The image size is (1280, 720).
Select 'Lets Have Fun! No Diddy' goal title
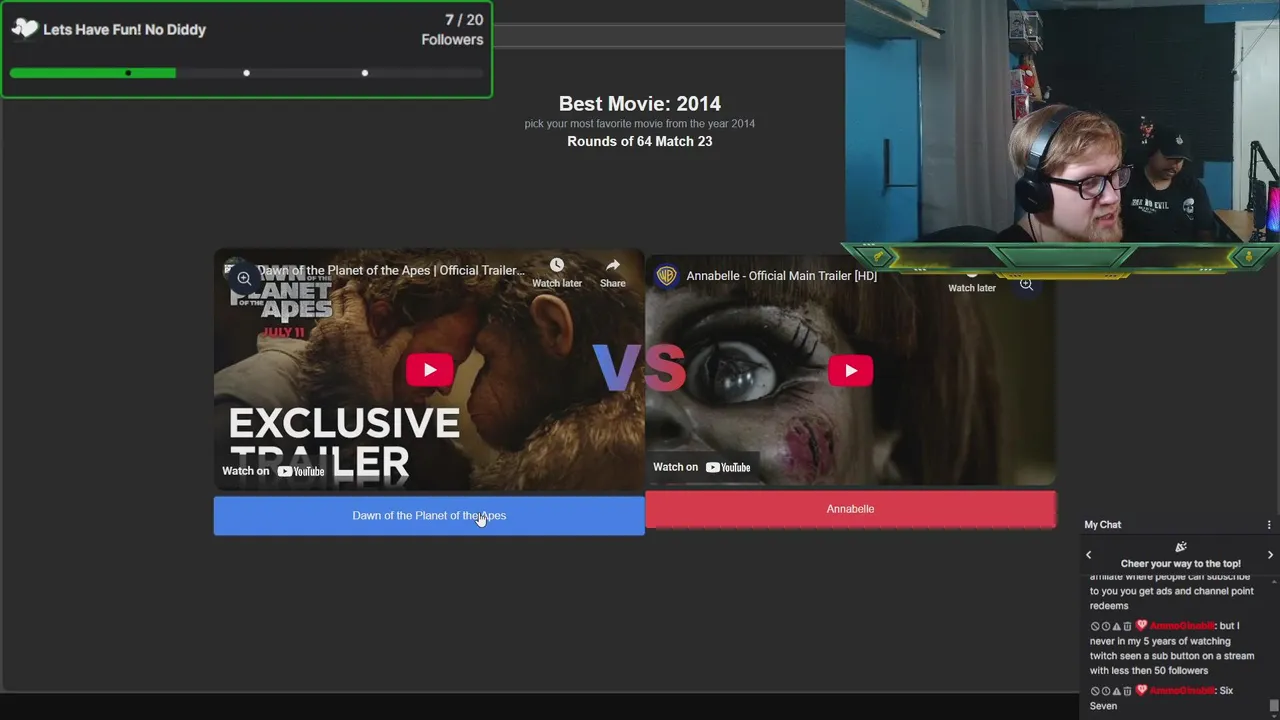(125, 30)
